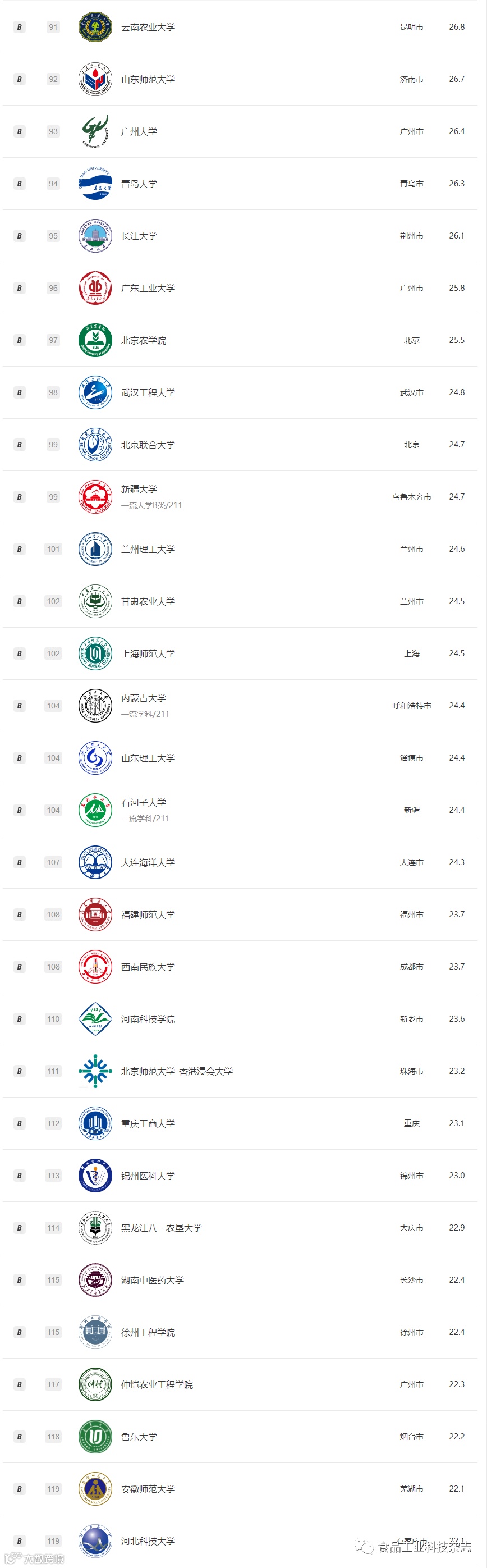Viewport: 487px width, 1568px height.
Task: Open the 大连海洋大学 entry
Action: pyautogui.click(x=148, y=862)
